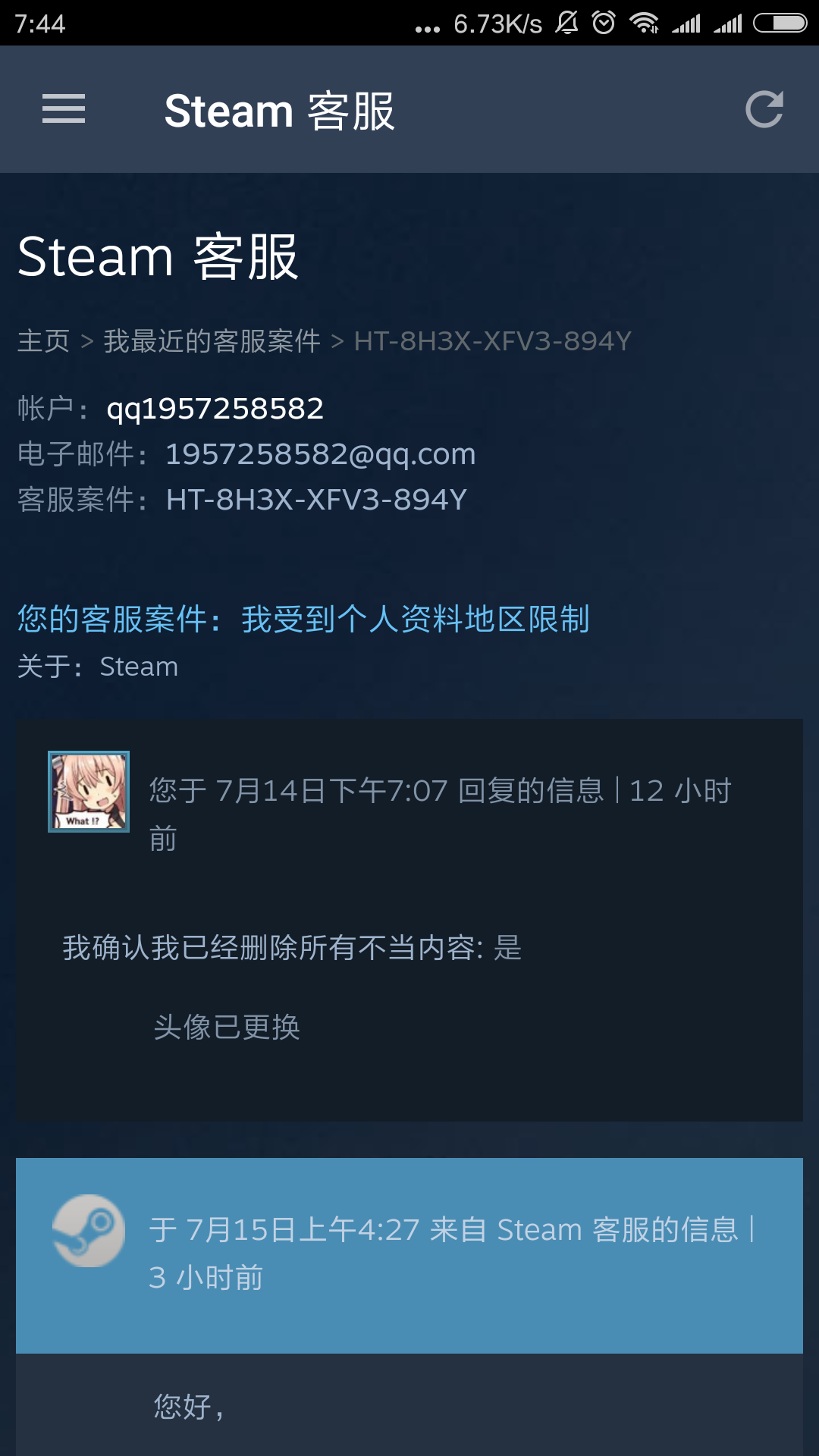Screen dimensions: 819x1456
Task: Tap the 头像已更换 message text
Action: point(227,1028)
